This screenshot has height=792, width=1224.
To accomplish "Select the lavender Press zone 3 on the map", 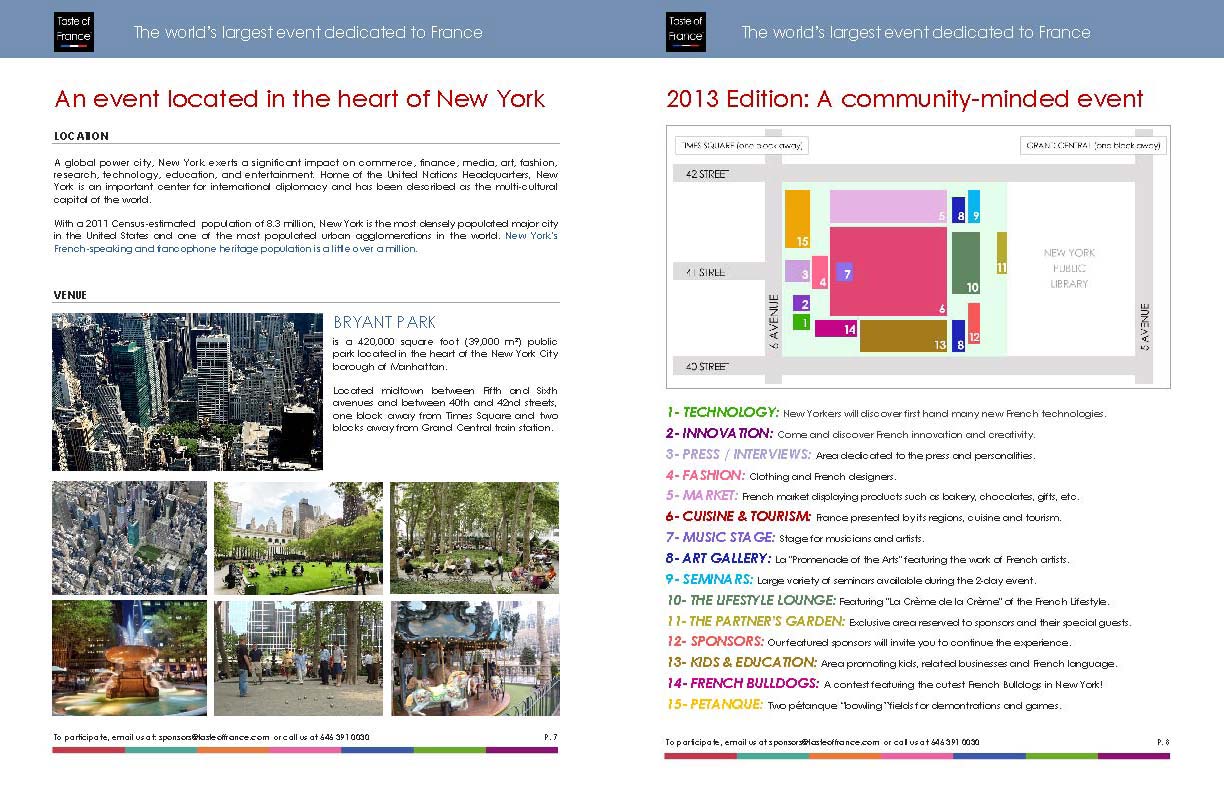I will tap(797, 270).
